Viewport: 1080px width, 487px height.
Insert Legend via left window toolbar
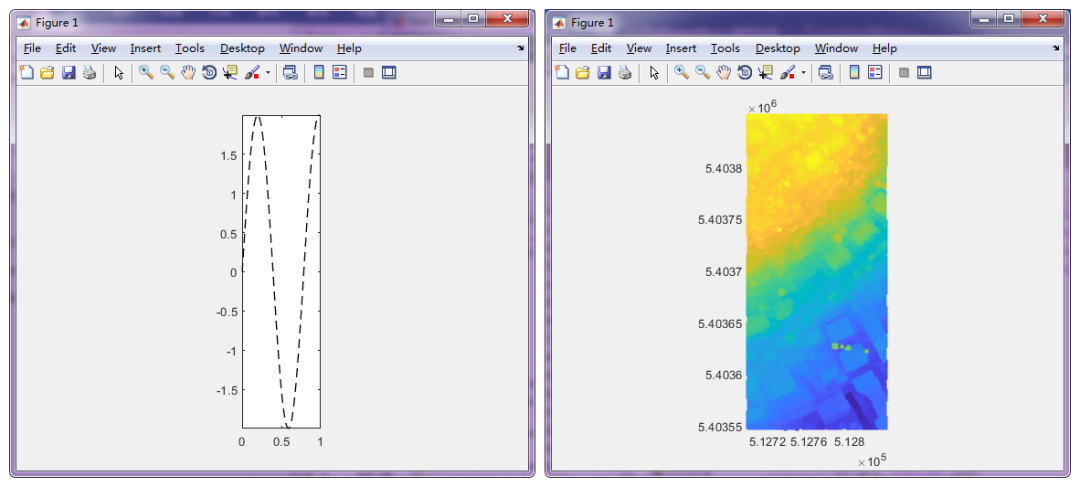(340, 72)
